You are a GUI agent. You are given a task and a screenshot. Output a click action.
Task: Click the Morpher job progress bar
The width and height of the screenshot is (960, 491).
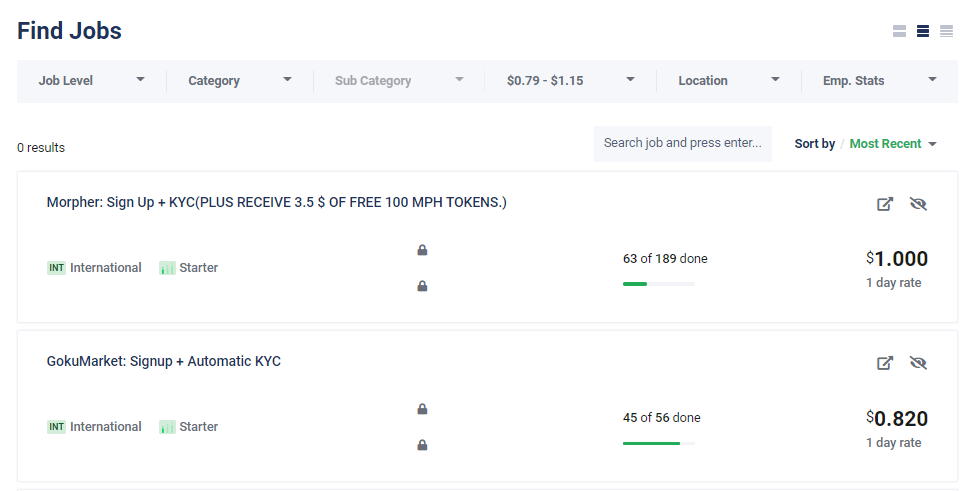[x=658, y=284]
